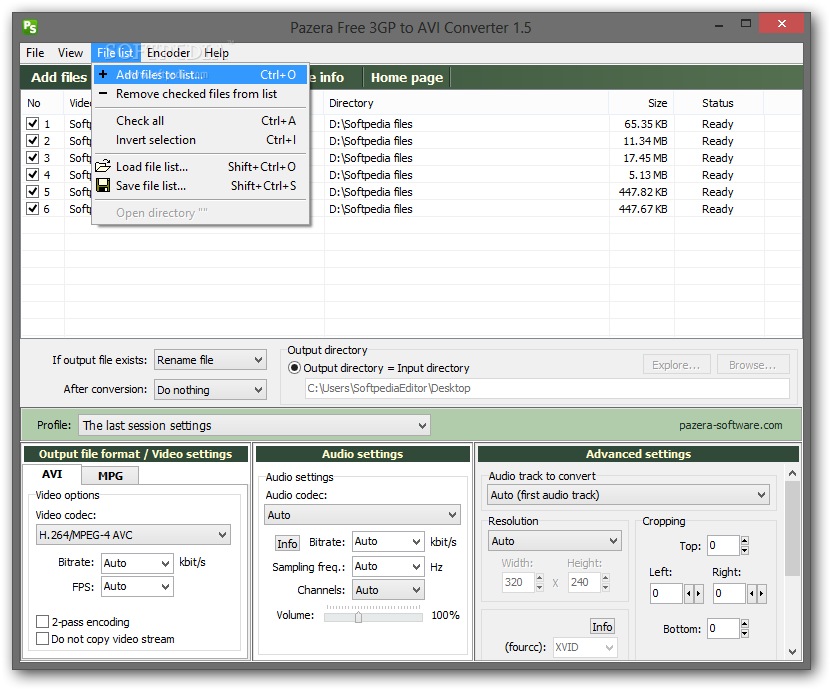Switch to the MPG tab
This screenshot has height=690, width=831.
[110, 475]
